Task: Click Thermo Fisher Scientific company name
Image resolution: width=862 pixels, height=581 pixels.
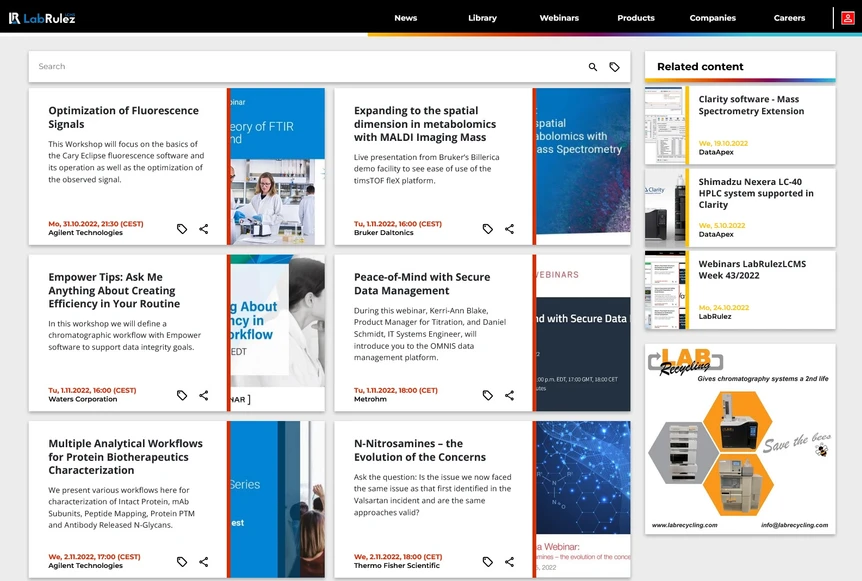Action: (x=396, y=566)
